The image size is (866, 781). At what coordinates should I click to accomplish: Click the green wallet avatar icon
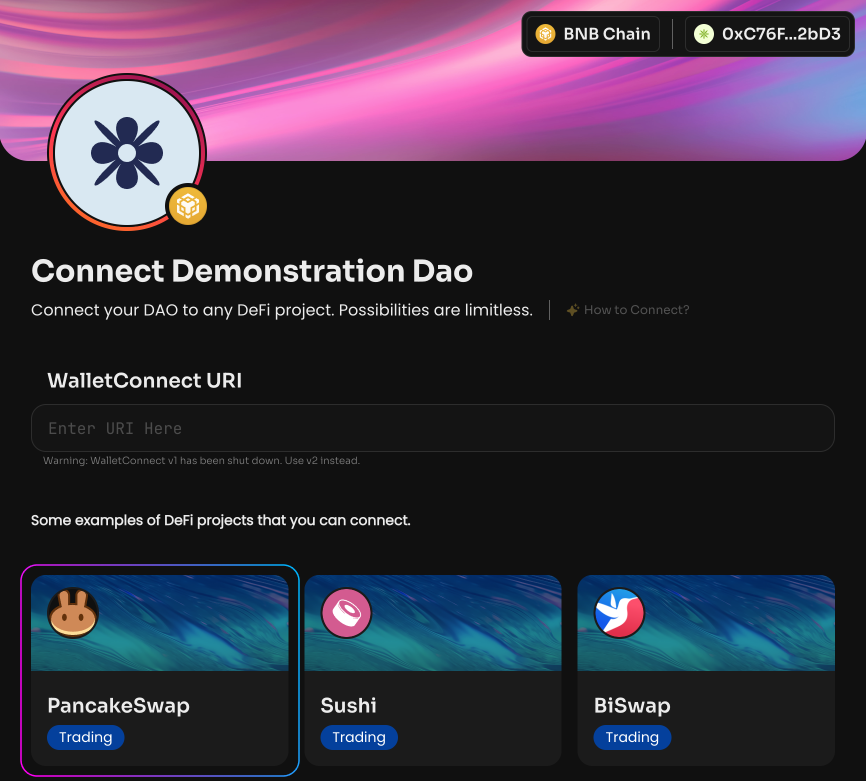[704, 34]
